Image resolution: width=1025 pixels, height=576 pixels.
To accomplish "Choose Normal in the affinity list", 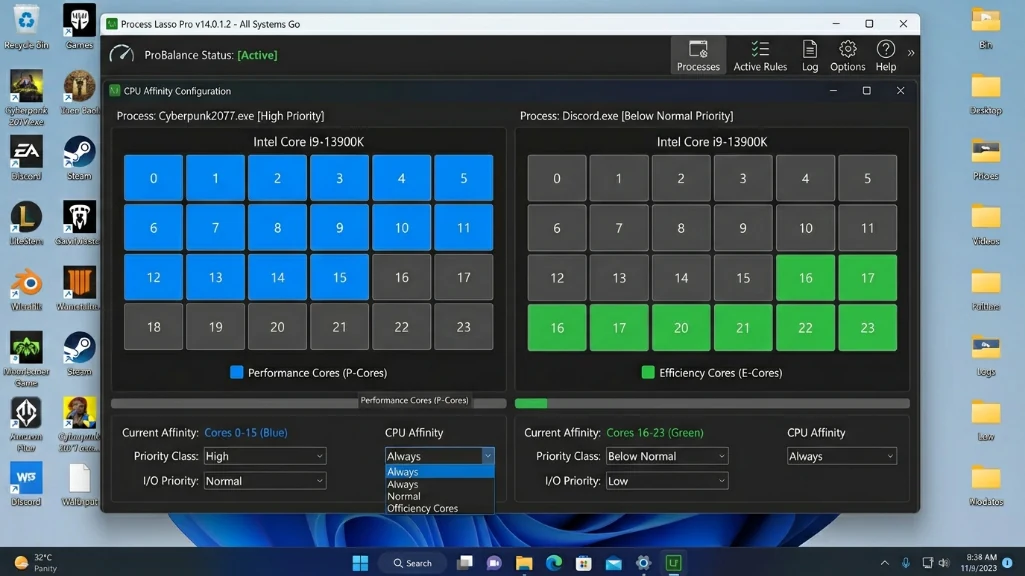I will point(439,496).
